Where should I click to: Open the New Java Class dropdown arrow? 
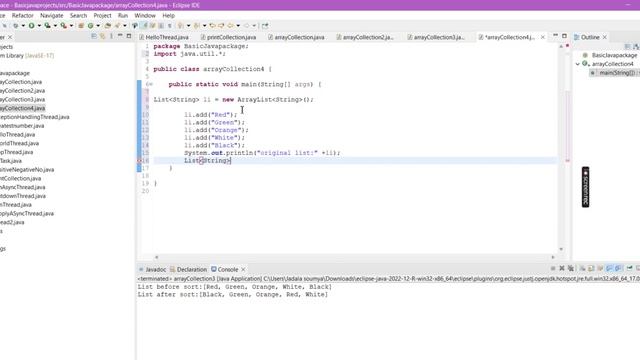pyautogui.click(x=98, y=26)
